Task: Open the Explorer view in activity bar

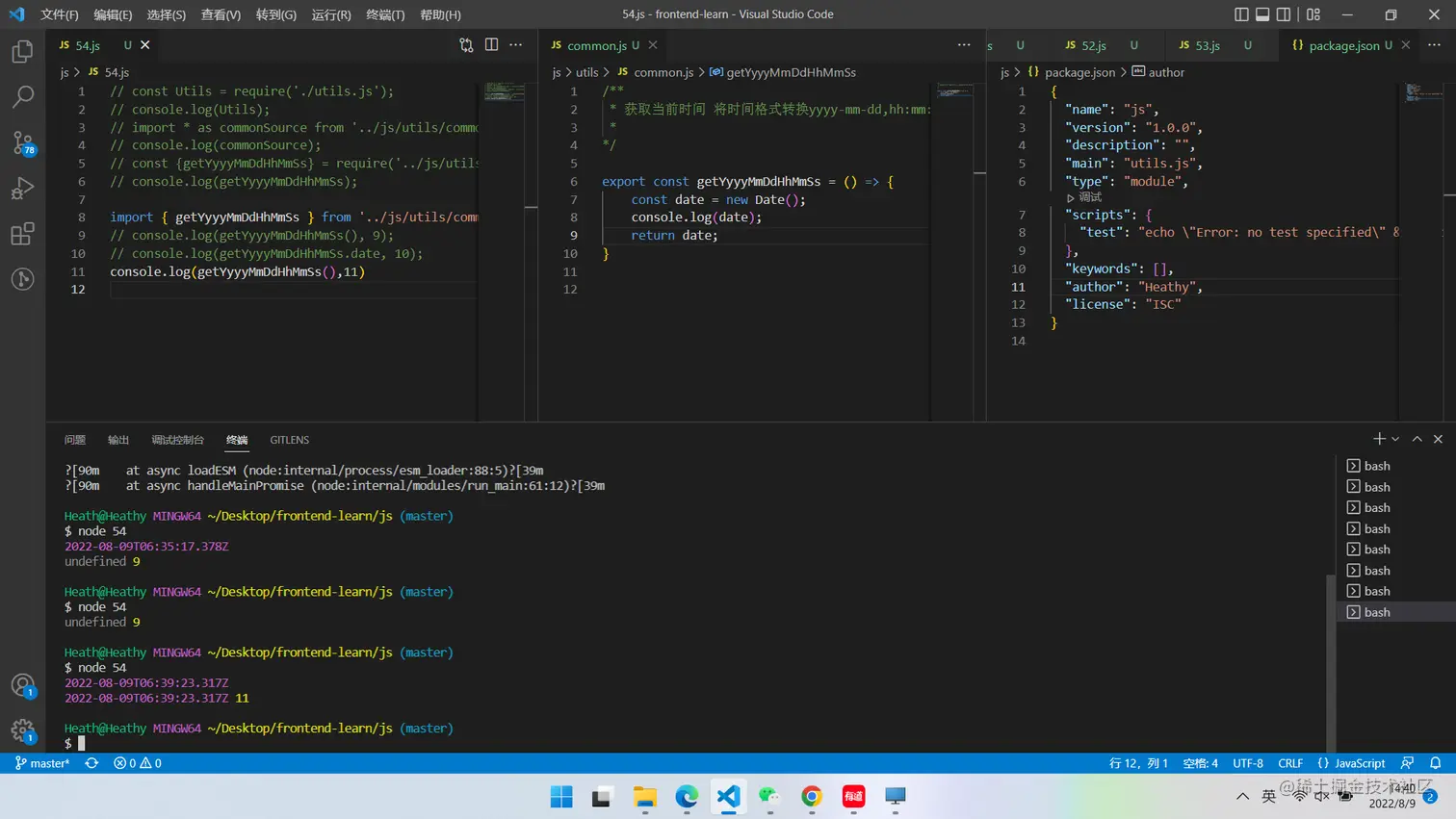Action: (22, 51)
